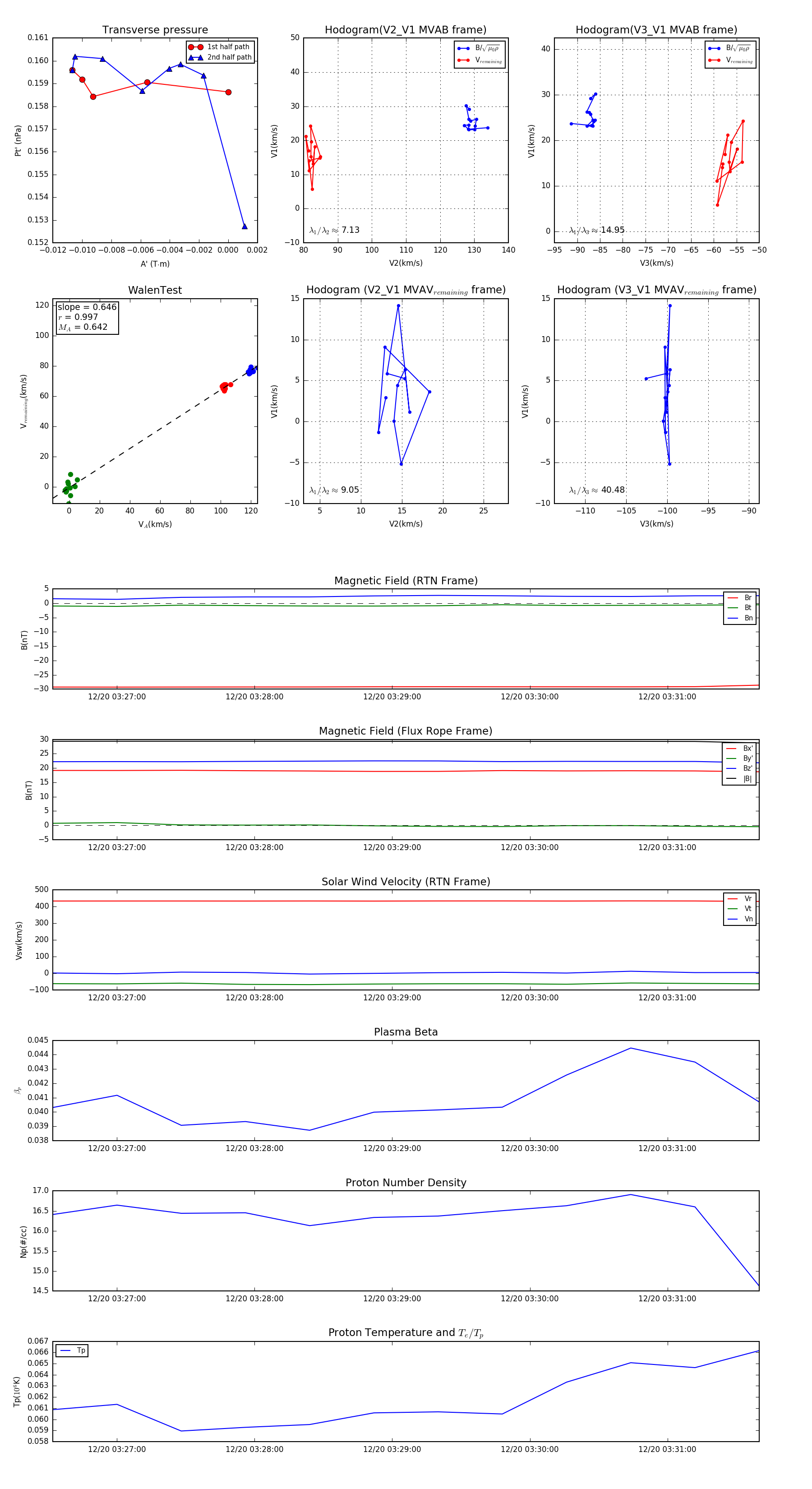Click the WalenTest slope statistics box
Screen dimensions: 812x1489
(x=87, y=317)
